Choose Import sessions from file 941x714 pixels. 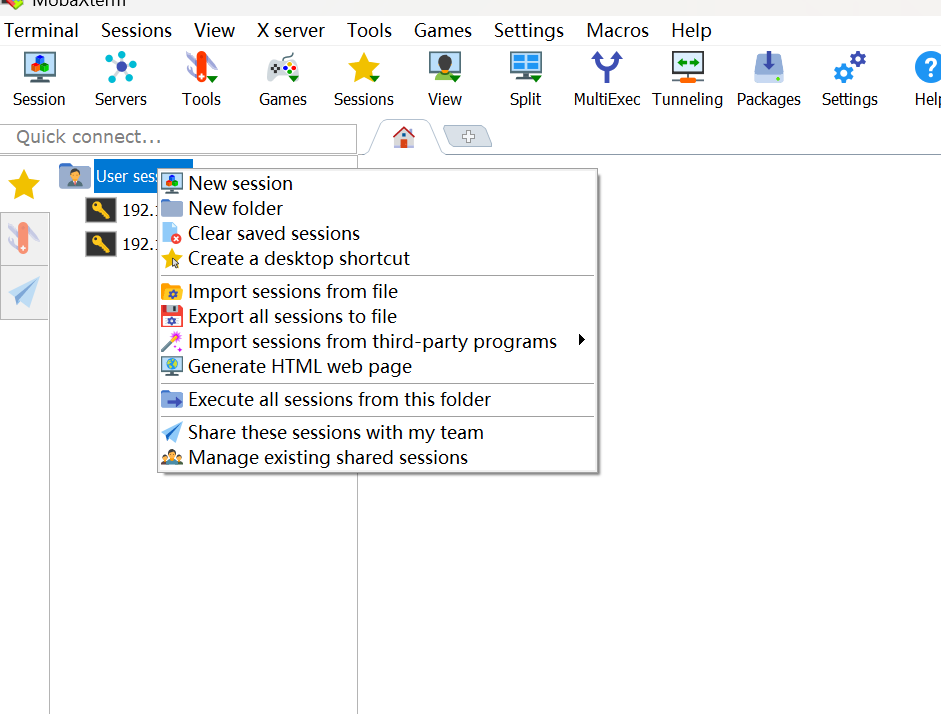(x=377, y=291)
